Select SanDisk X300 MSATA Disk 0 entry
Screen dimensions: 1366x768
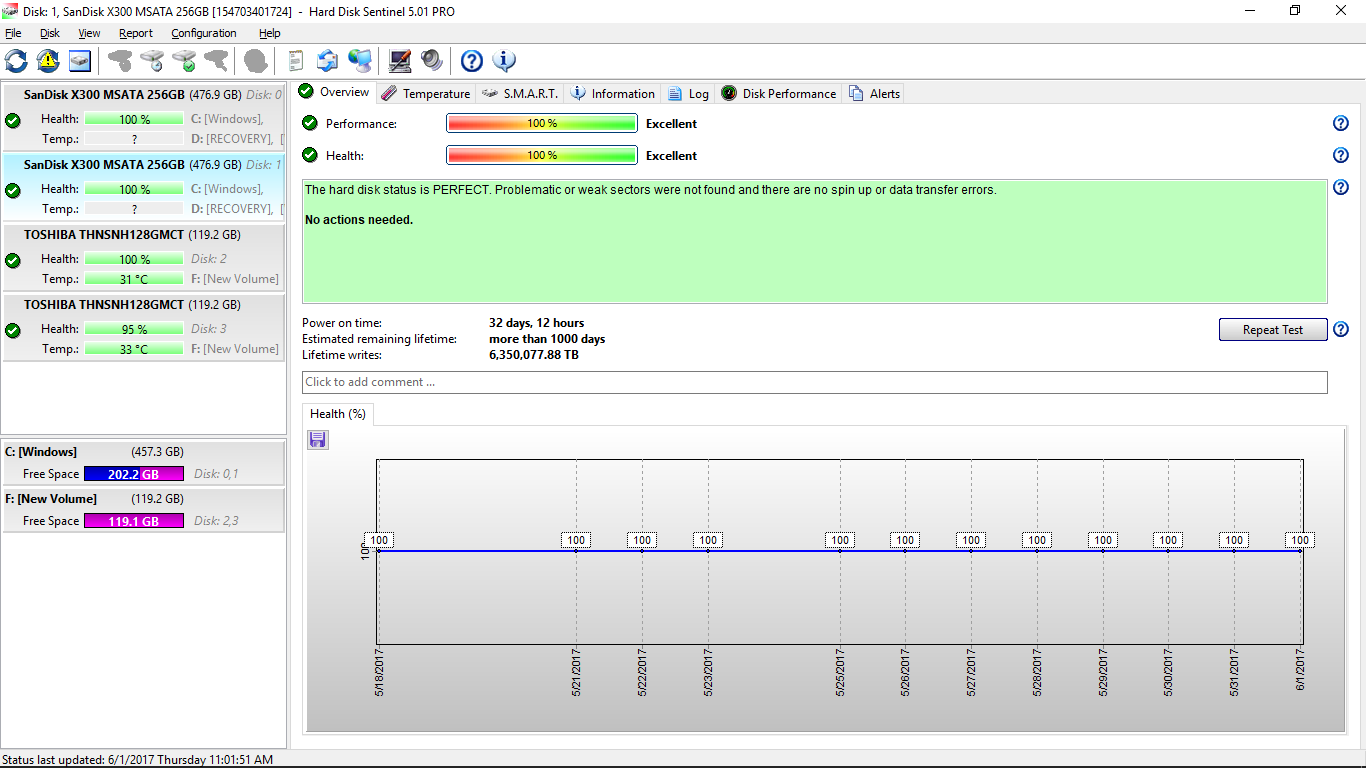pos(144,117)
